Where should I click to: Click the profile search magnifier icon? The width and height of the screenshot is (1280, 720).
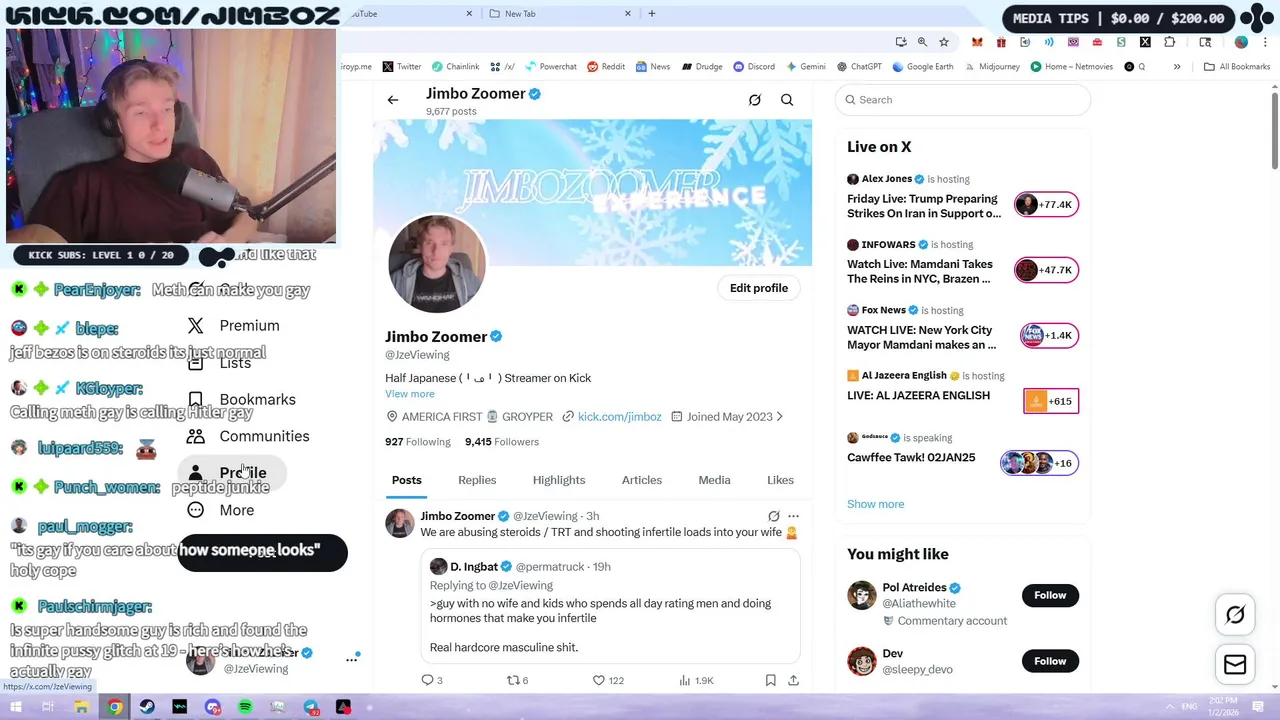click(787, 100)
